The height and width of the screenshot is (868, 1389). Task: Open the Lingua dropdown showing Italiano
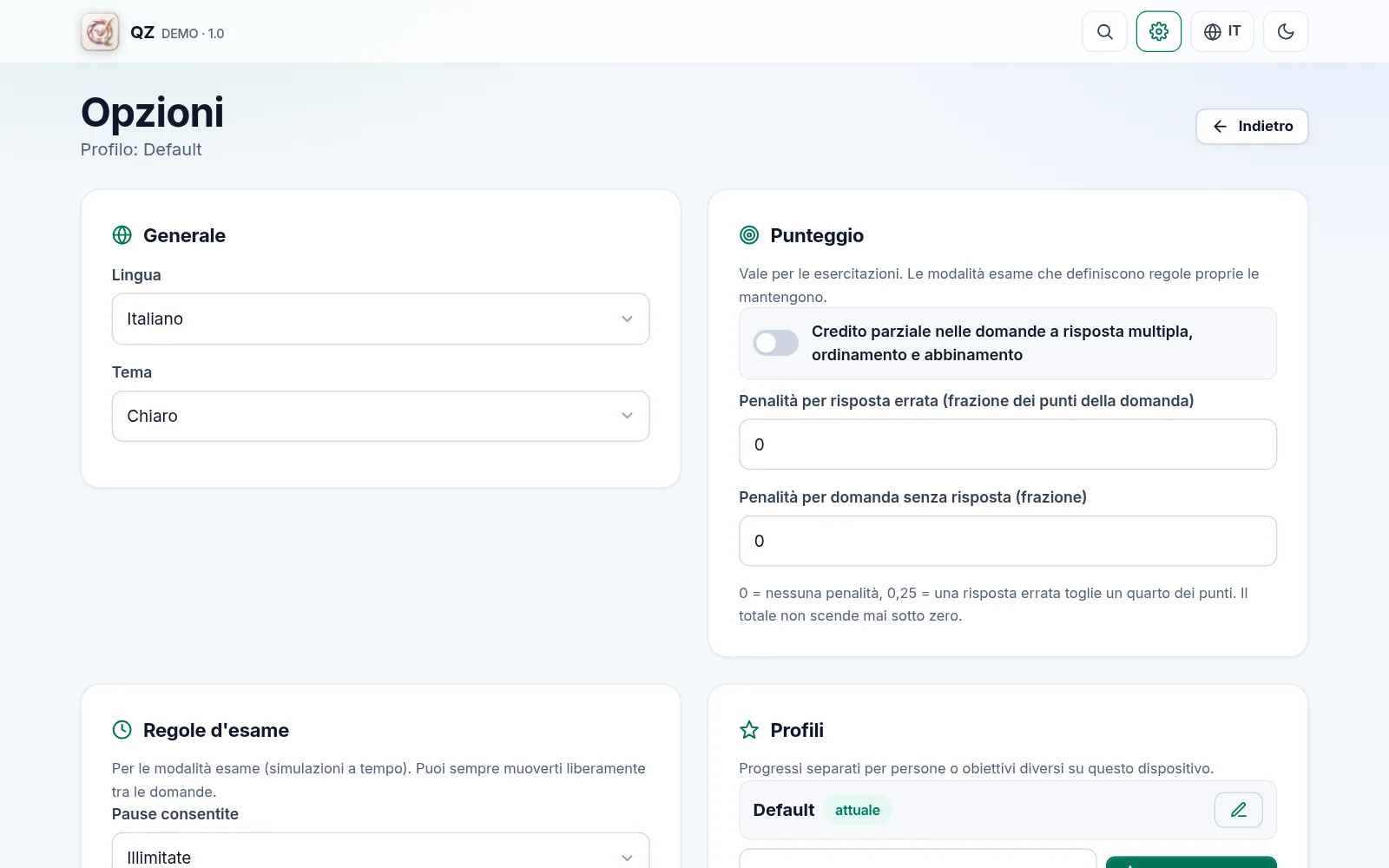[380, 319]
